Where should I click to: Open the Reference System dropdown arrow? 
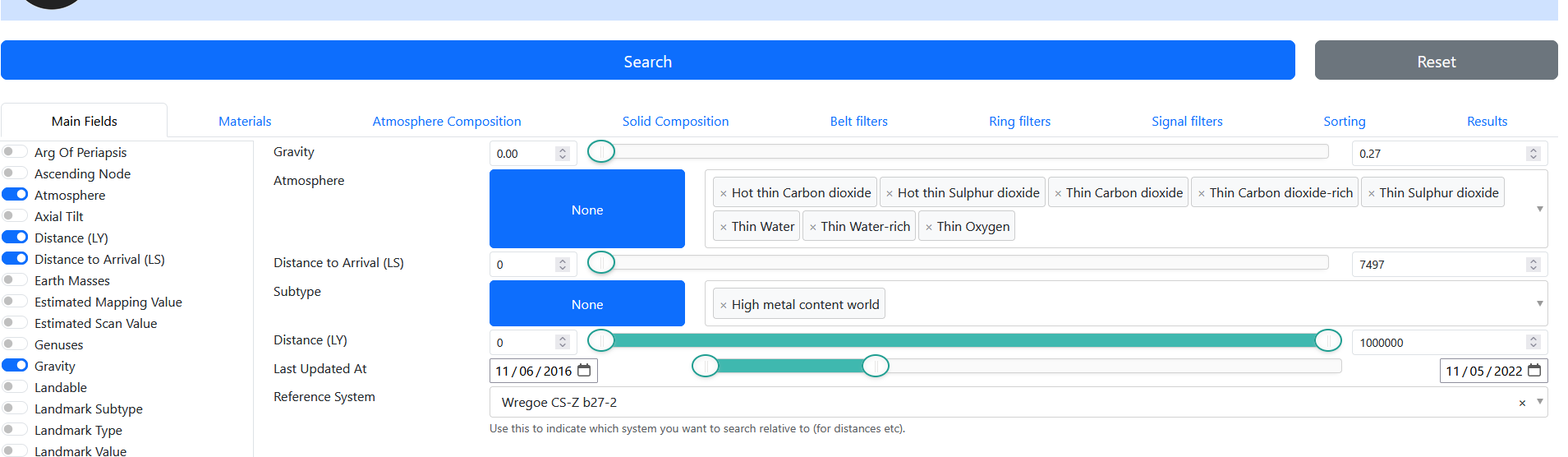point(1539,402)
